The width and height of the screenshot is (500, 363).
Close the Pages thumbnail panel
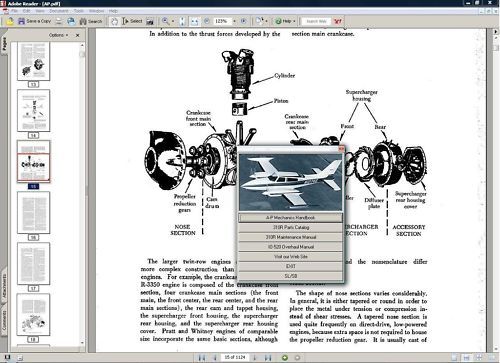[x=78, y=35]
